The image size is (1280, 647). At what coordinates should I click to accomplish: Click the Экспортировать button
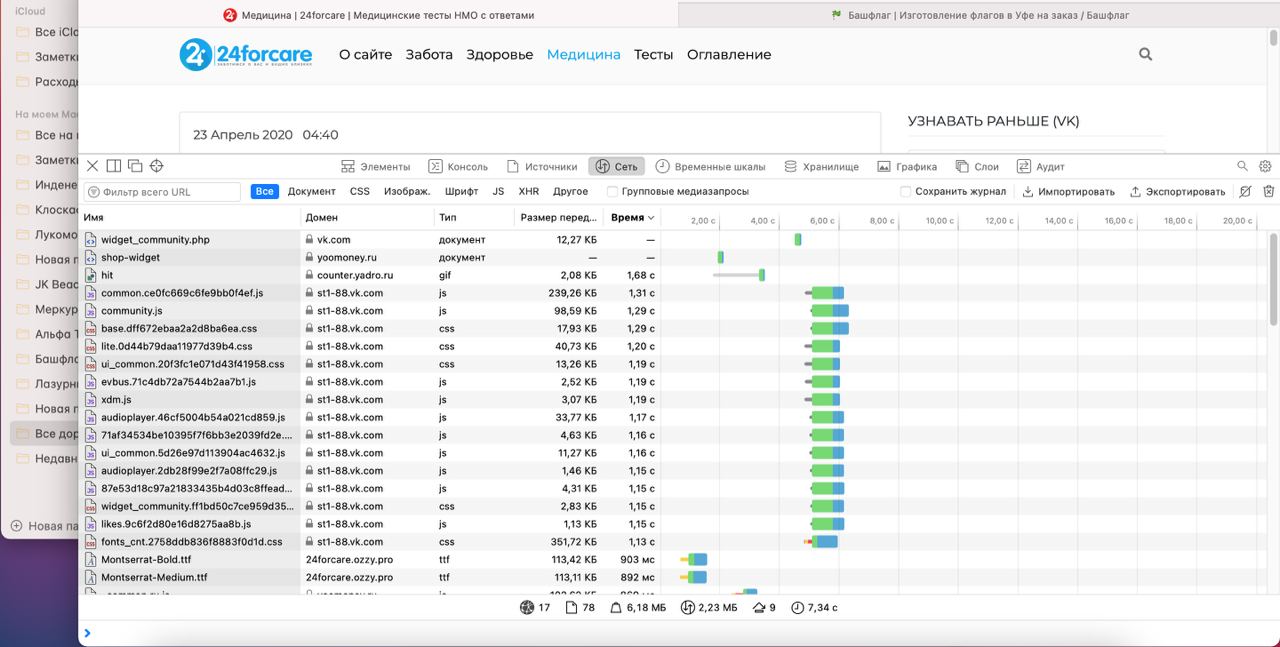click(x=1177, y=192)
